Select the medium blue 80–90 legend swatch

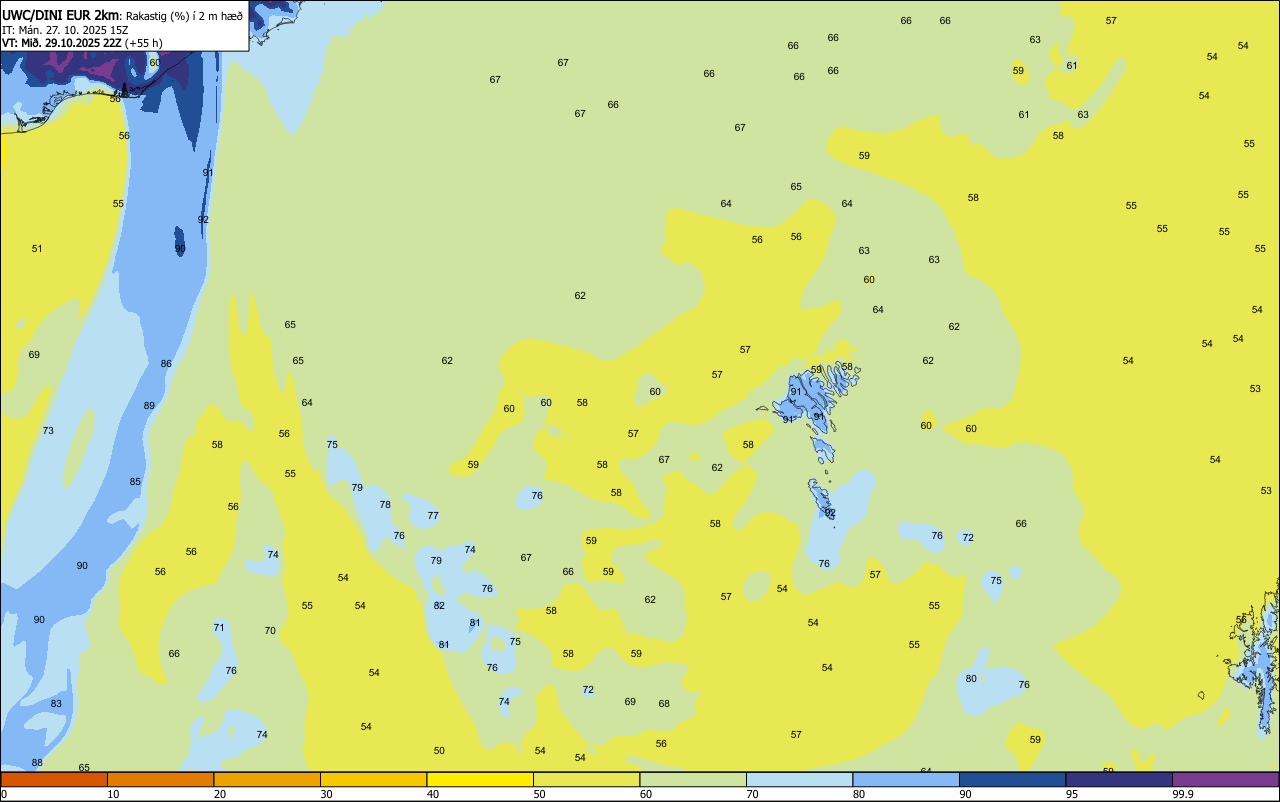906,779
